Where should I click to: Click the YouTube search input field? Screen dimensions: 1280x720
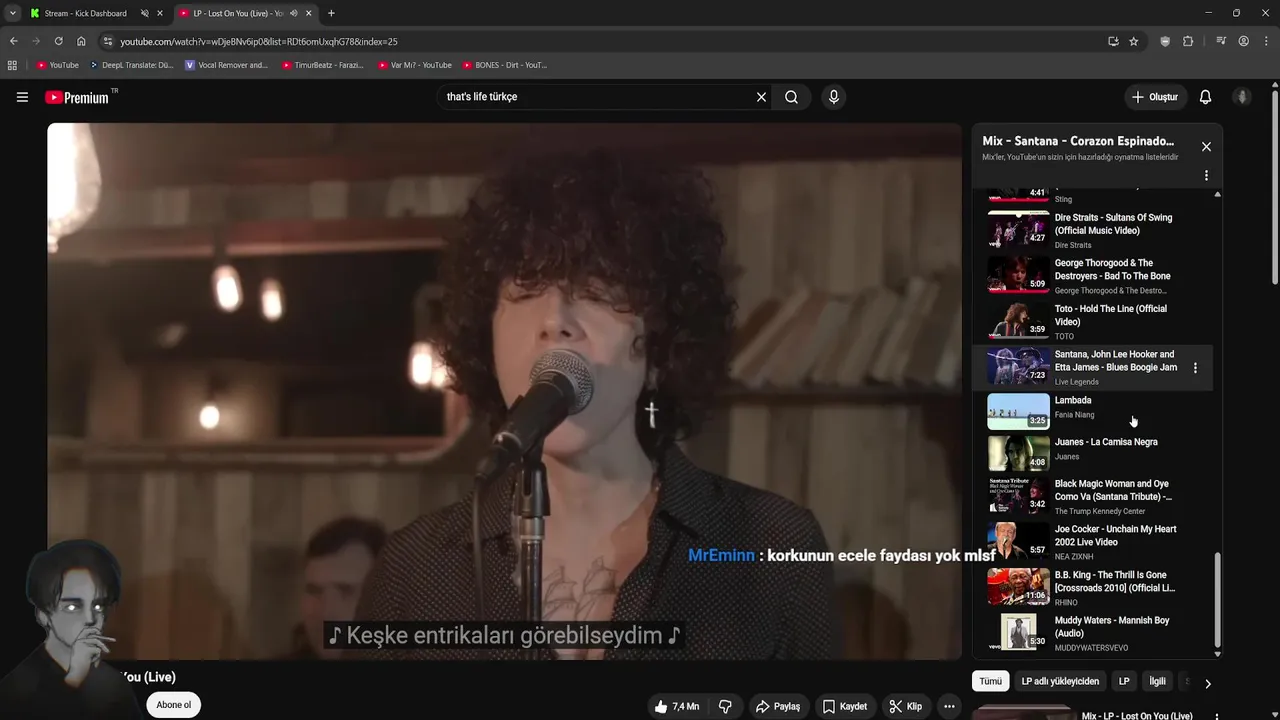(595, 97)
